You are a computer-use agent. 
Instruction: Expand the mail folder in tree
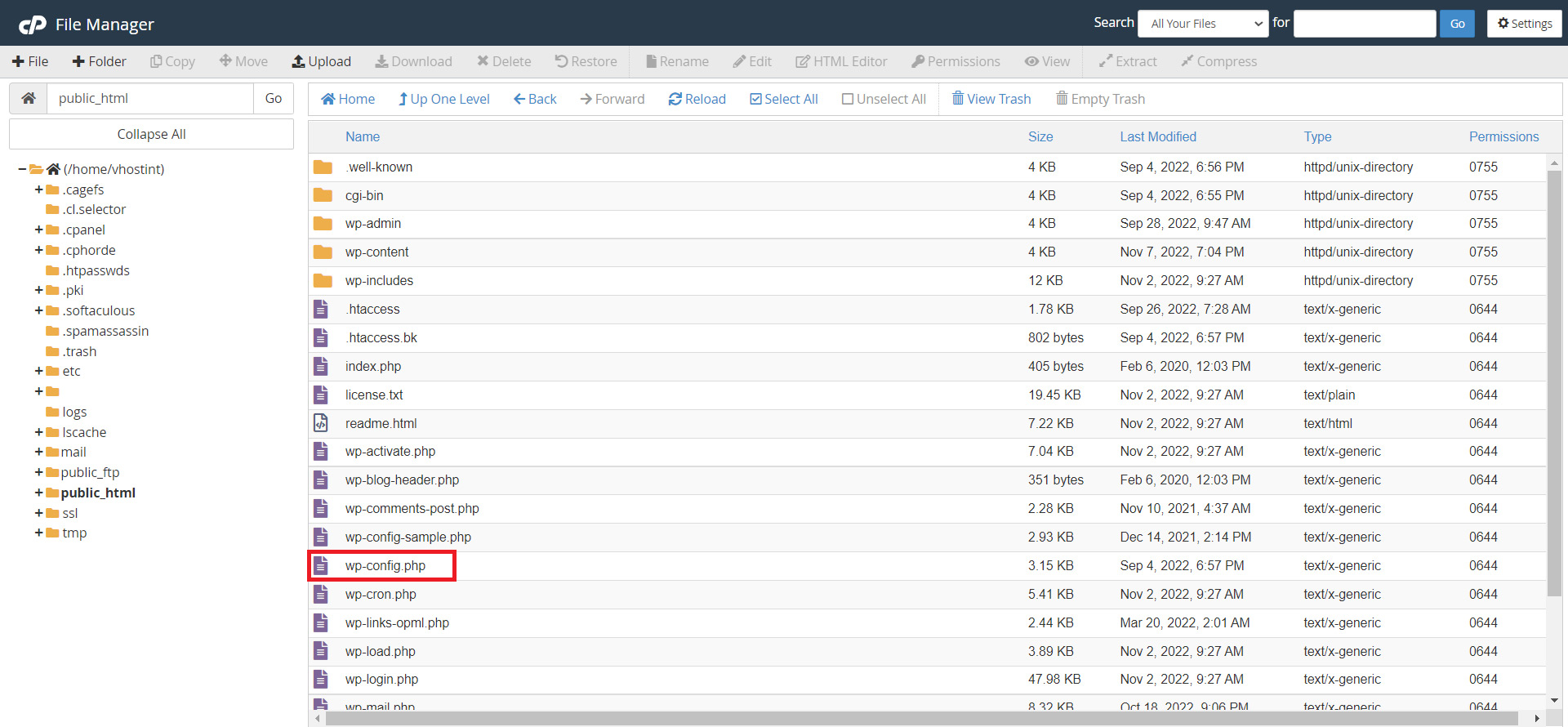click(38, 452)
